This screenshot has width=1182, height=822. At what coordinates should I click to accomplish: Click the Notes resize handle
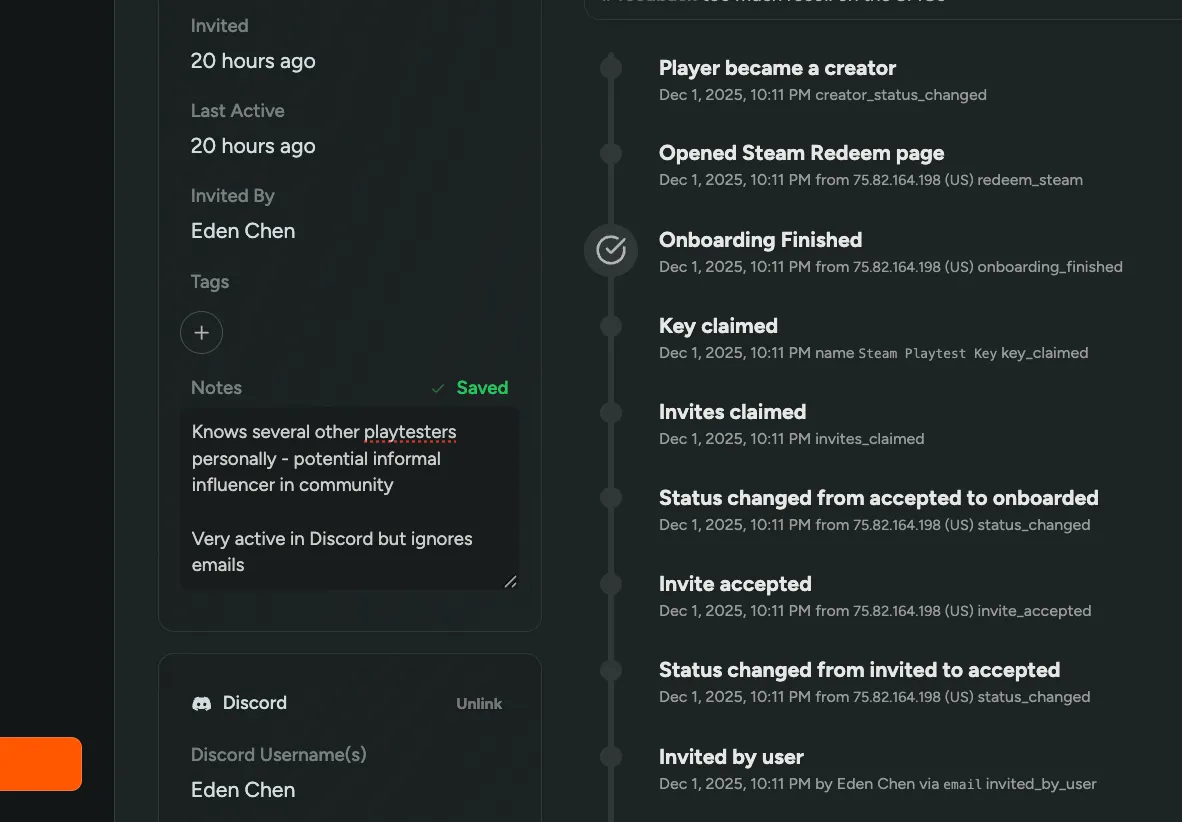point(511,581)
